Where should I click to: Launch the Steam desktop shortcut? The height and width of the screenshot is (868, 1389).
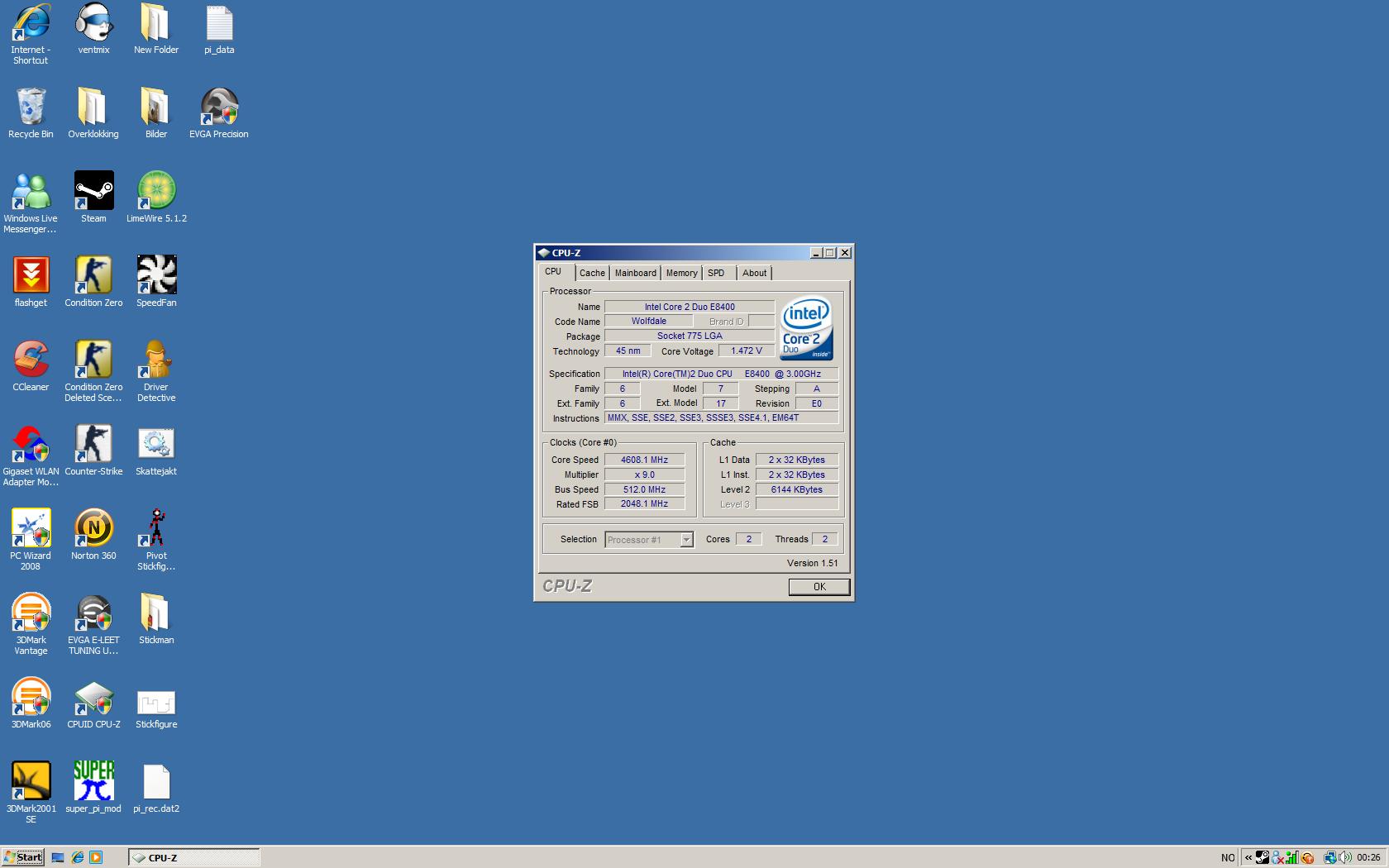click(x=93, y=198)
